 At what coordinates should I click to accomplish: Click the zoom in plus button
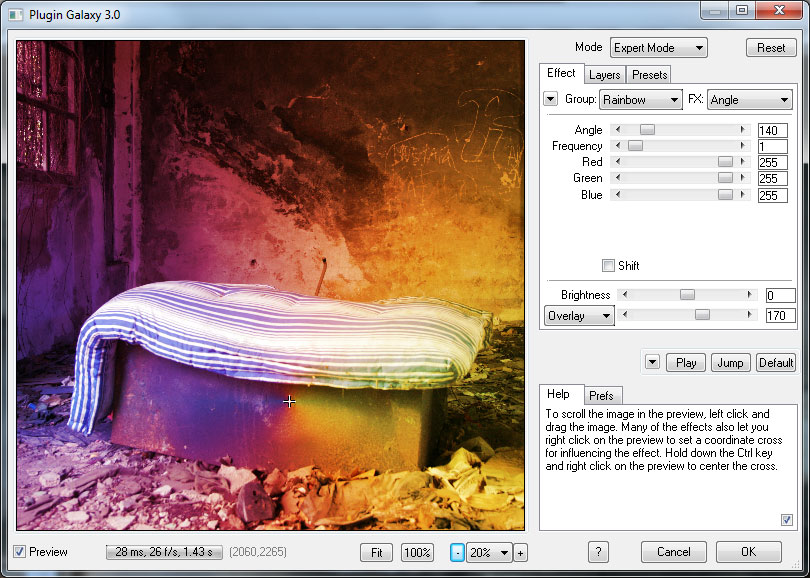[x=520, y=552]
